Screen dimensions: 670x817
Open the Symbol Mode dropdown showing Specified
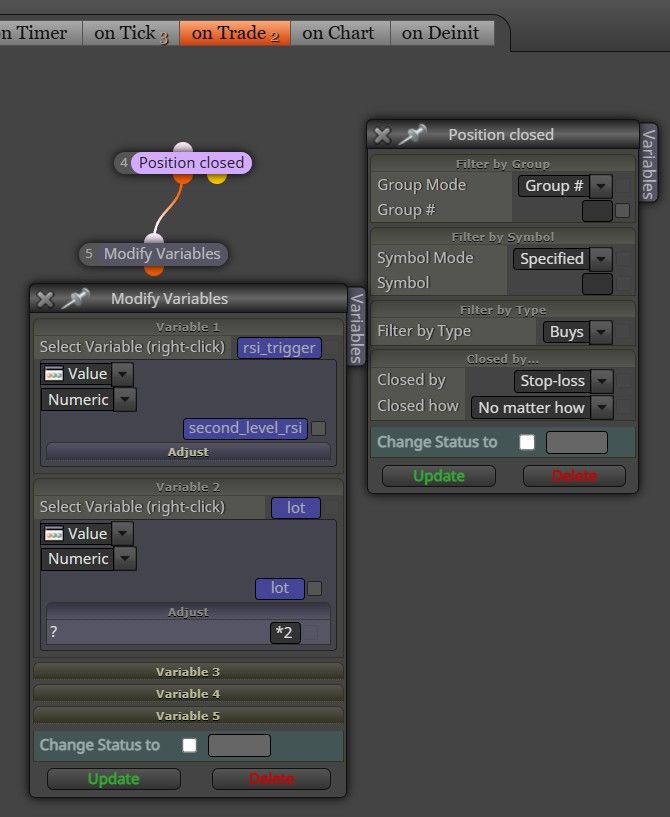click(x=563, y=259)
